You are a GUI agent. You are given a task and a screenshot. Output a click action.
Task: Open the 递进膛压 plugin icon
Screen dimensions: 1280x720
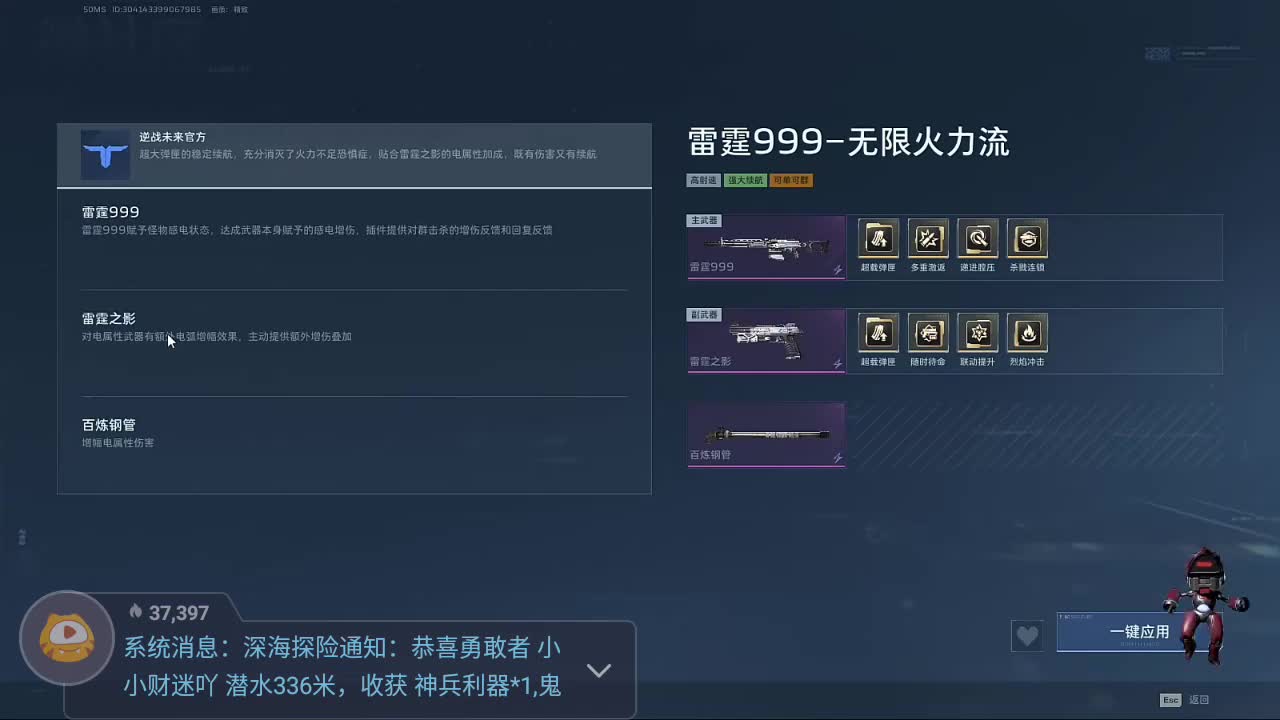(x=978, y=238)
